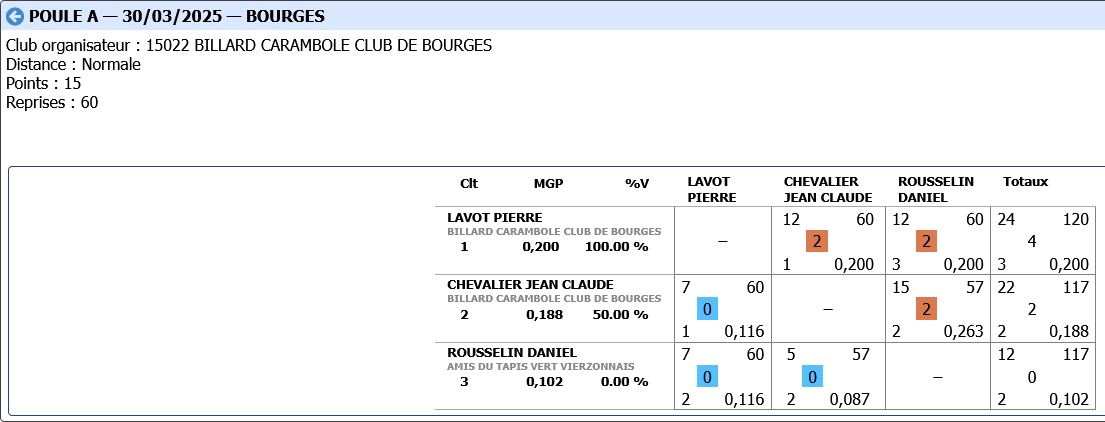Click the 0,263 average value
1105x422 pixels.
963,331
